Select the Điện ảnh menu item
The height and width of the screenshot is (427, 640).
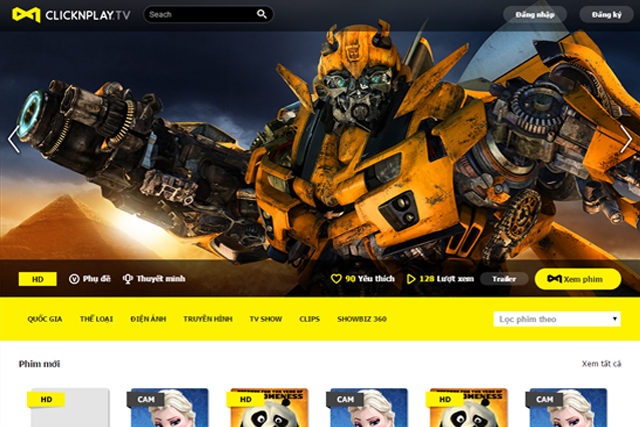coord(147,319)
